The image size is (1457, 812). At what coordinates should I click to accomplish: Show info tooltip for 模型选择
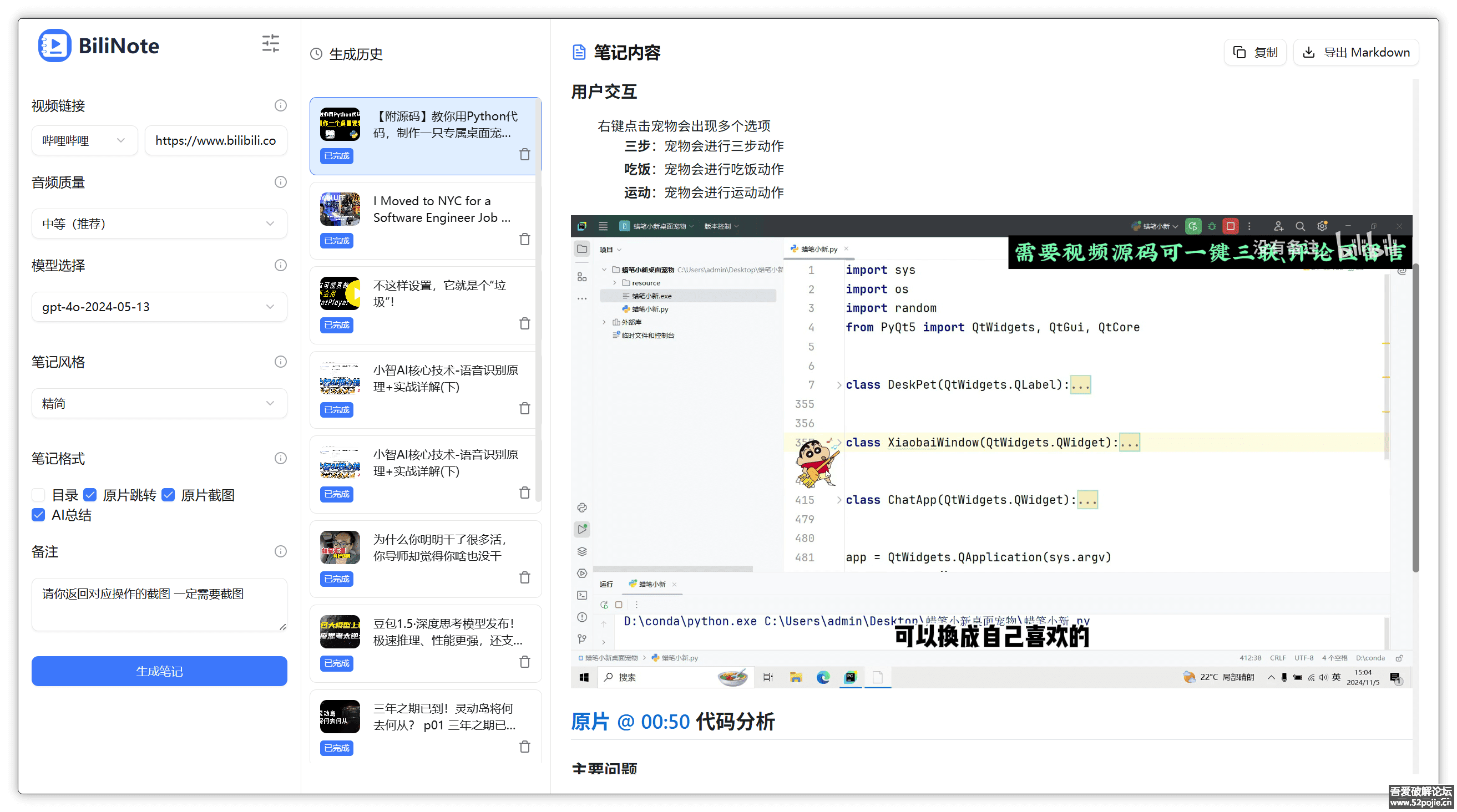click(281, 265)
